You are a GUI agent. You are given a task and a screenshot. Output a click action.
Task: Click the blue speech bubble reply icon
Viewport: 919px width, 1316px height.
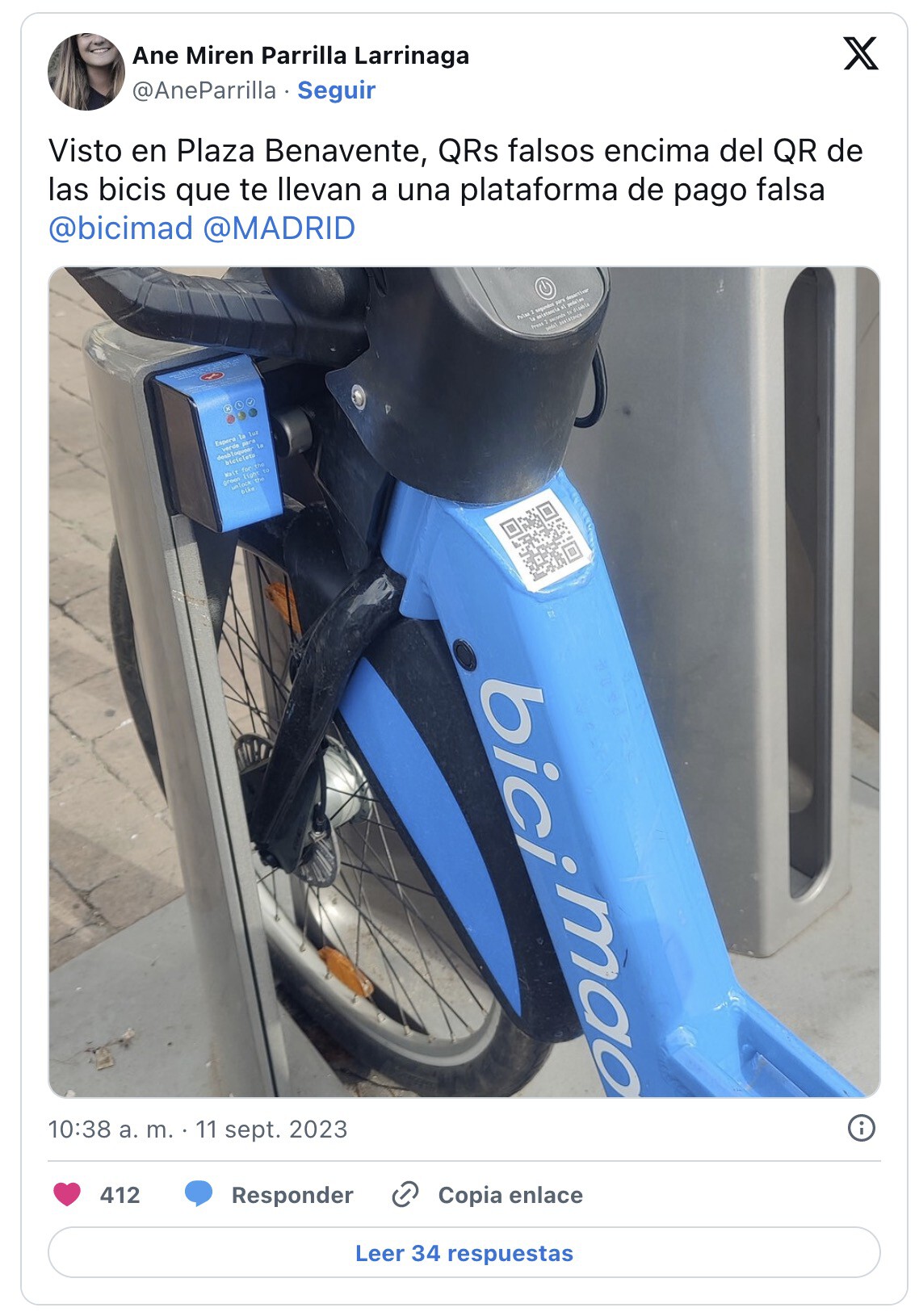tap(199, 1194)
